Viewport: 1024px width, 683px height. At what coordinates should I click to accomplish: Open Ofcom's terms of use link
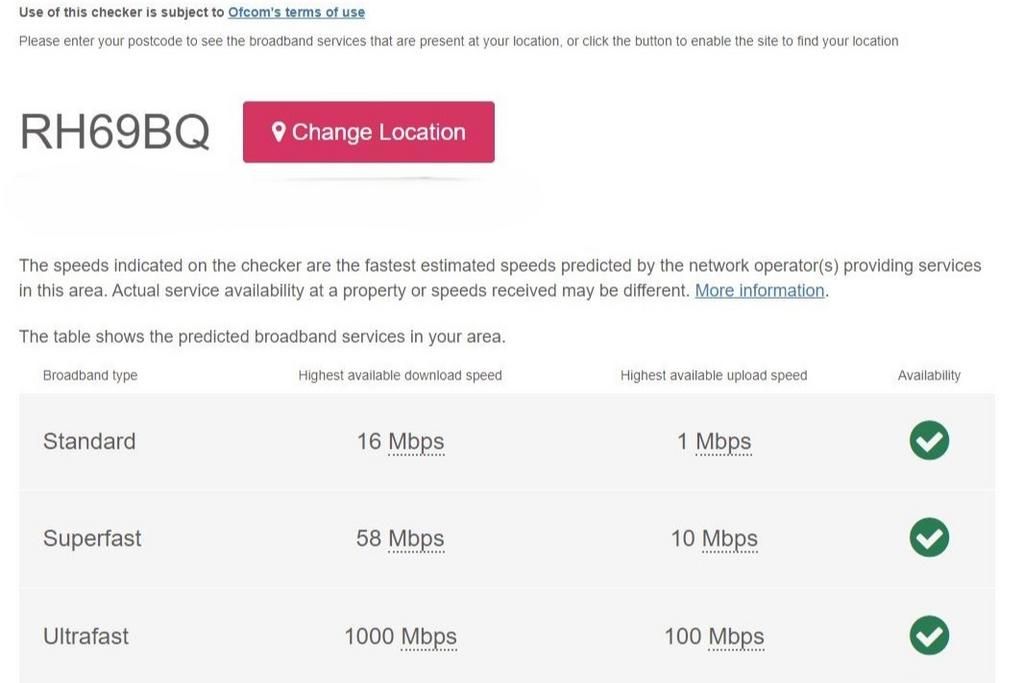(x=296, y=13)
